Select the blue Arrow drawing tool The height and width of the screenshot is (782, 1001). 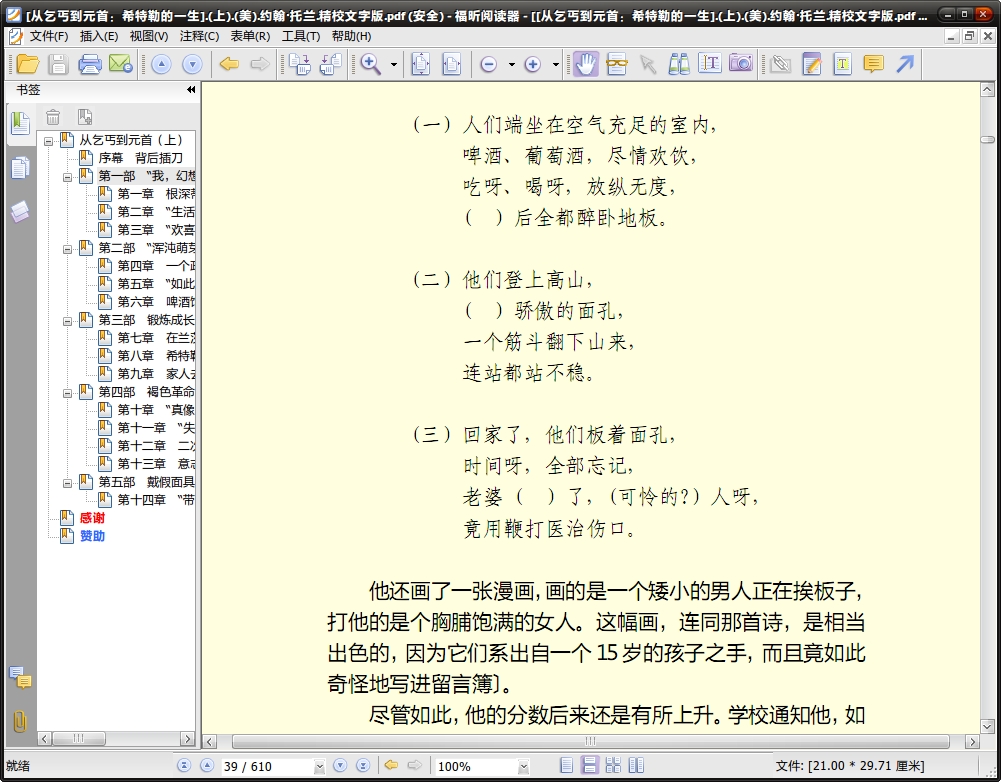tap(905, 64)
